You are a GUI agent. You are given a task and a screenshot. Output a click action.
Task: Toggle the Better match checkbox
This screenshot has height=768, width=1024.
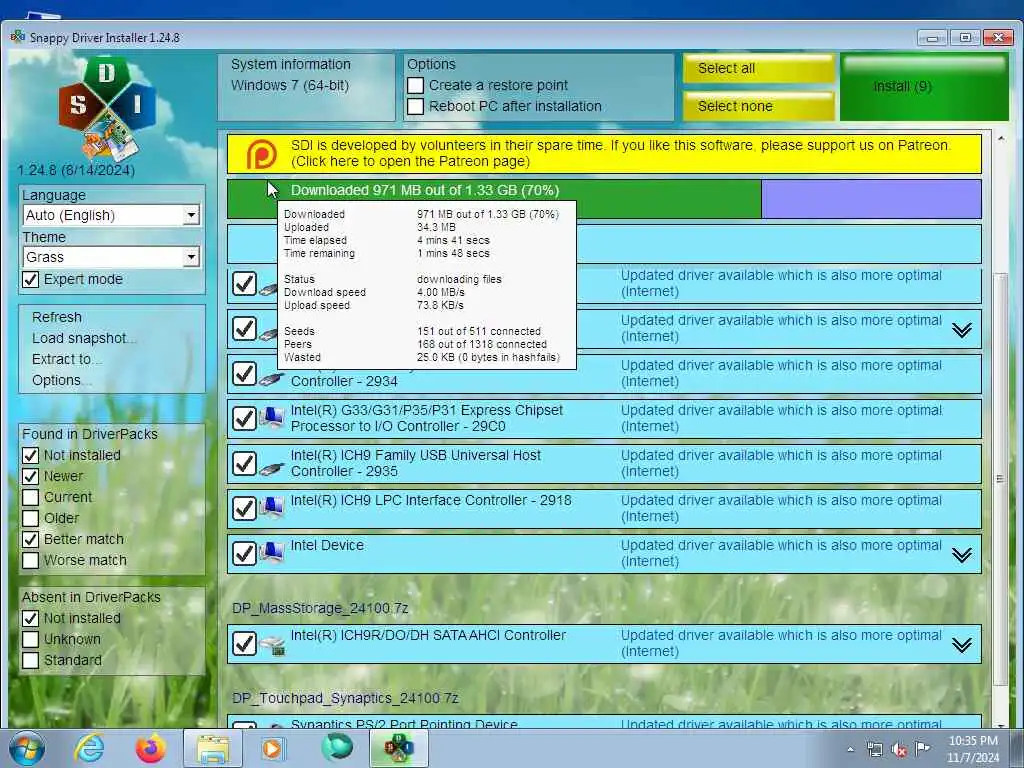coord(30,539)
